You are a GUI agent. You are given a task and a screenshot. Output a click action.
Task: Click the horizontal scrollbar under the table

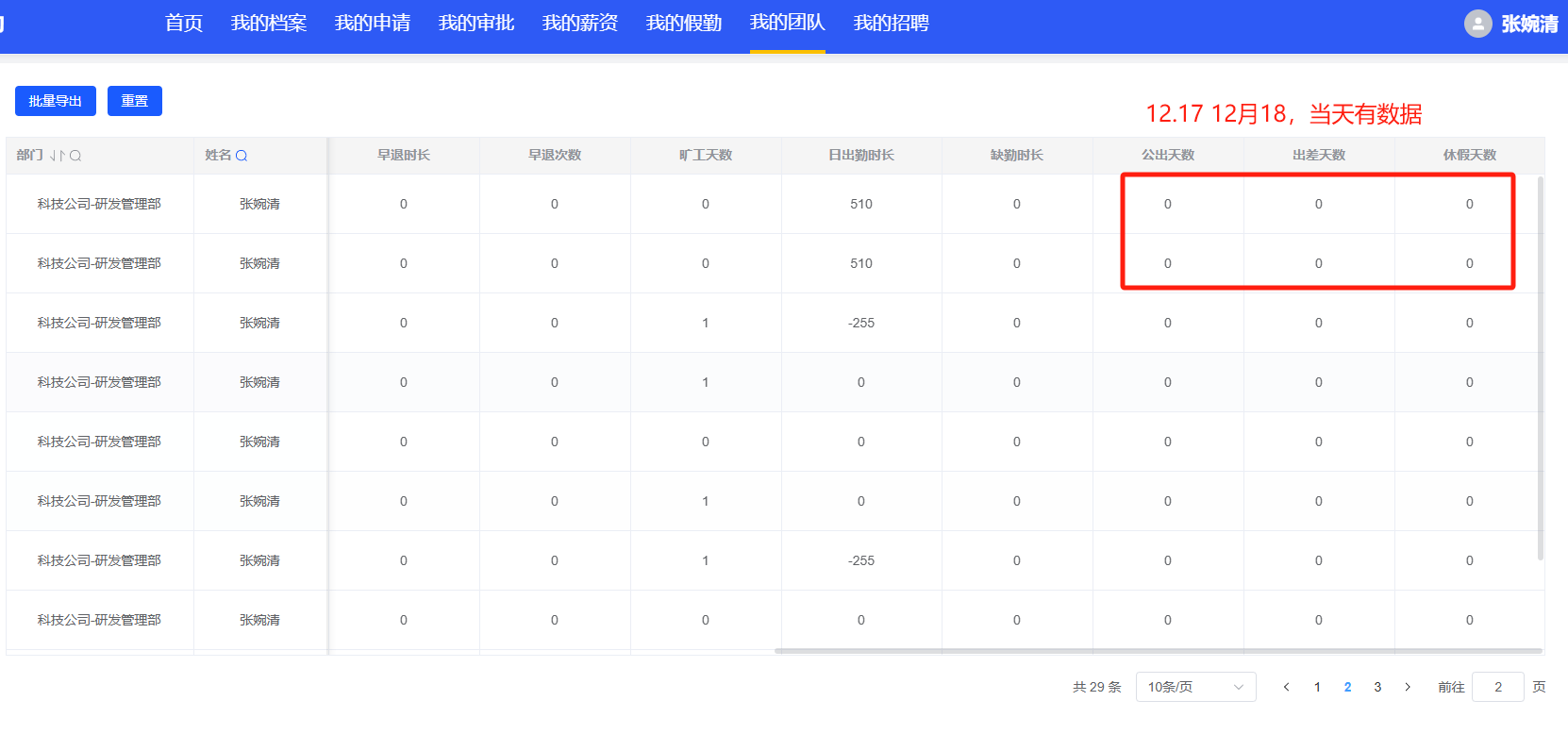pos(1158,651)
